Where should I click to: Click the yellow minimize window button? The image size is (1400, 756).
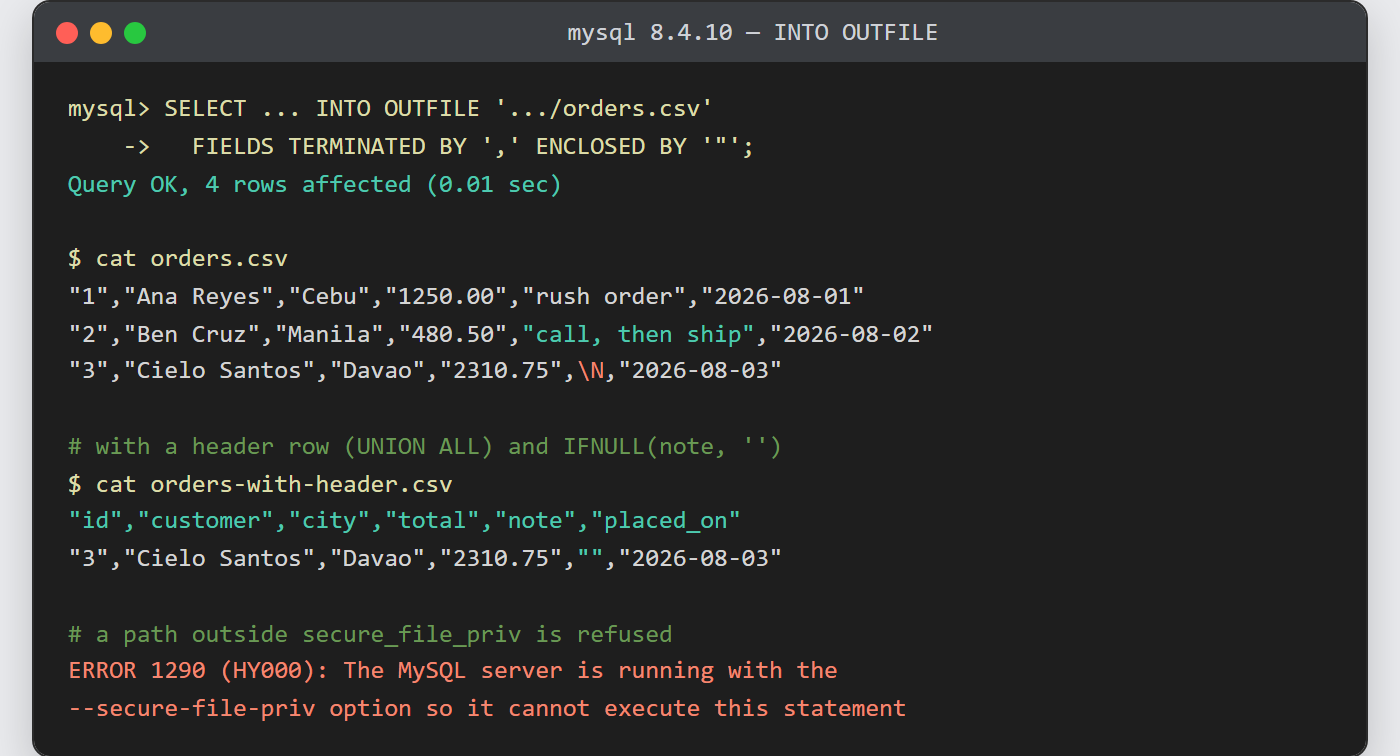pyautogui.click(x=101, y=33)
